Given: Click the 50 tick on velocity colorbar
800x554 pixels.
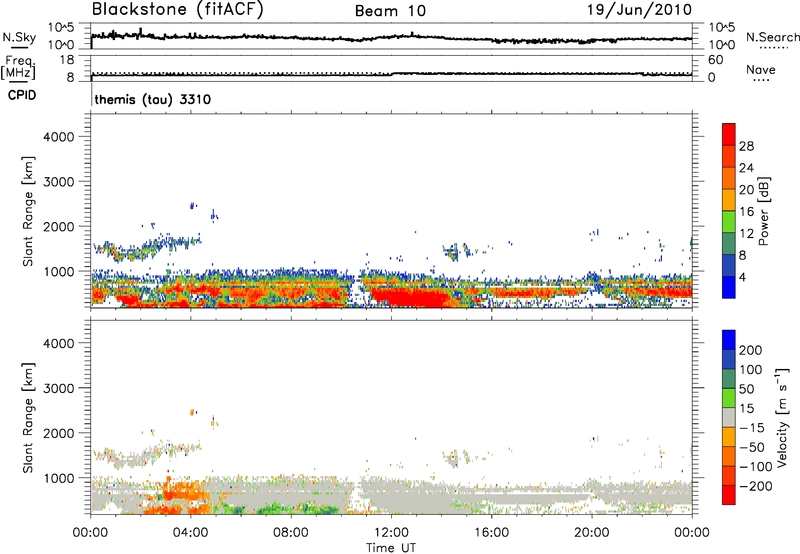Looking at the screenshot, I should [x=746, y=389].
